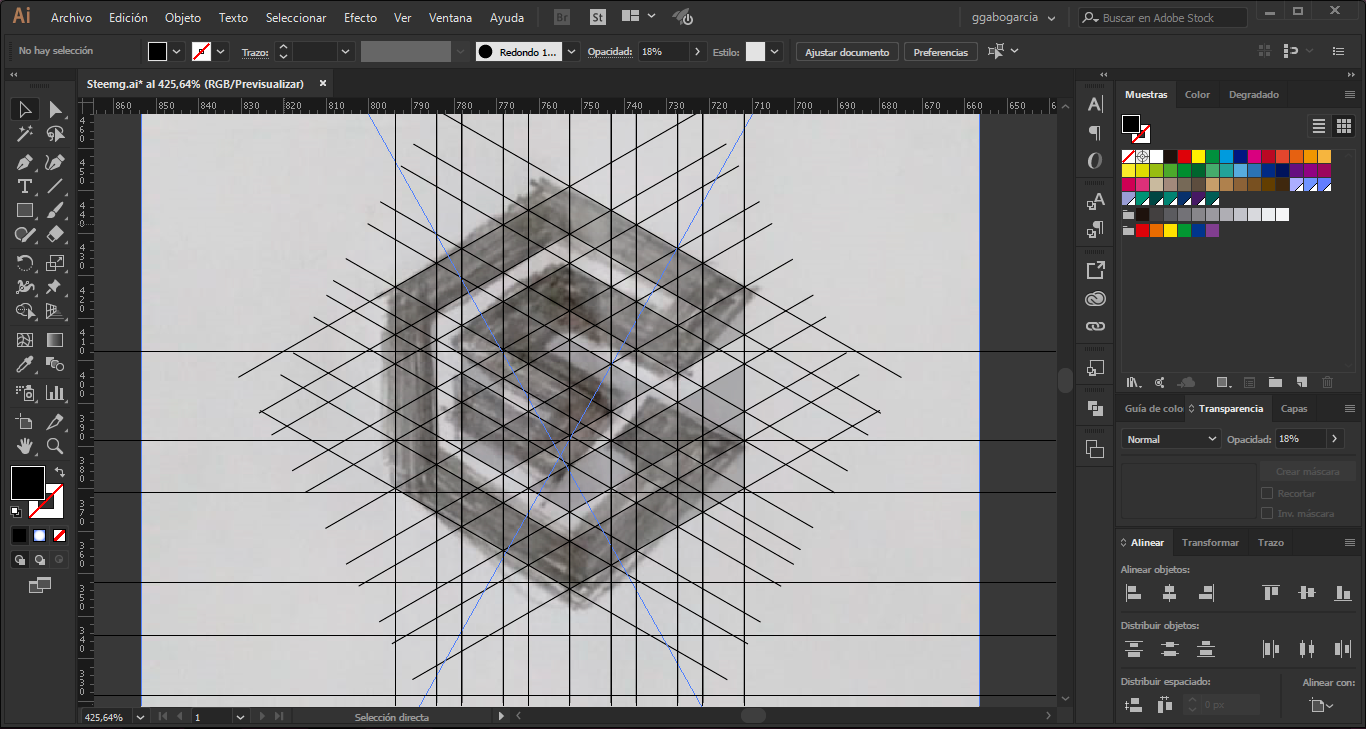Open the Normal blending mode dropdown
The image size is (1366, 729).
[1170, 439]
